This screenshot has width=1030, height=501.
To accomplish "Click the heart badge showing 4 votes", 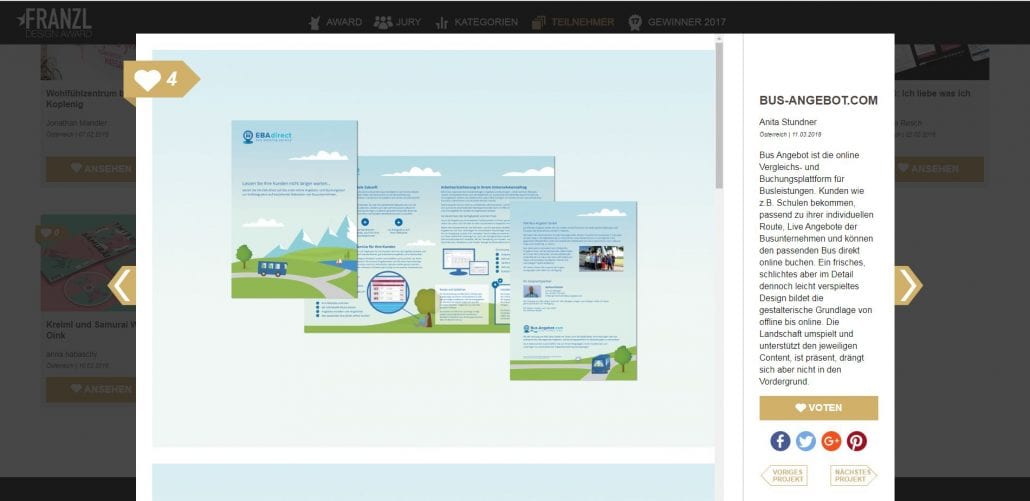I will (161, 79).
